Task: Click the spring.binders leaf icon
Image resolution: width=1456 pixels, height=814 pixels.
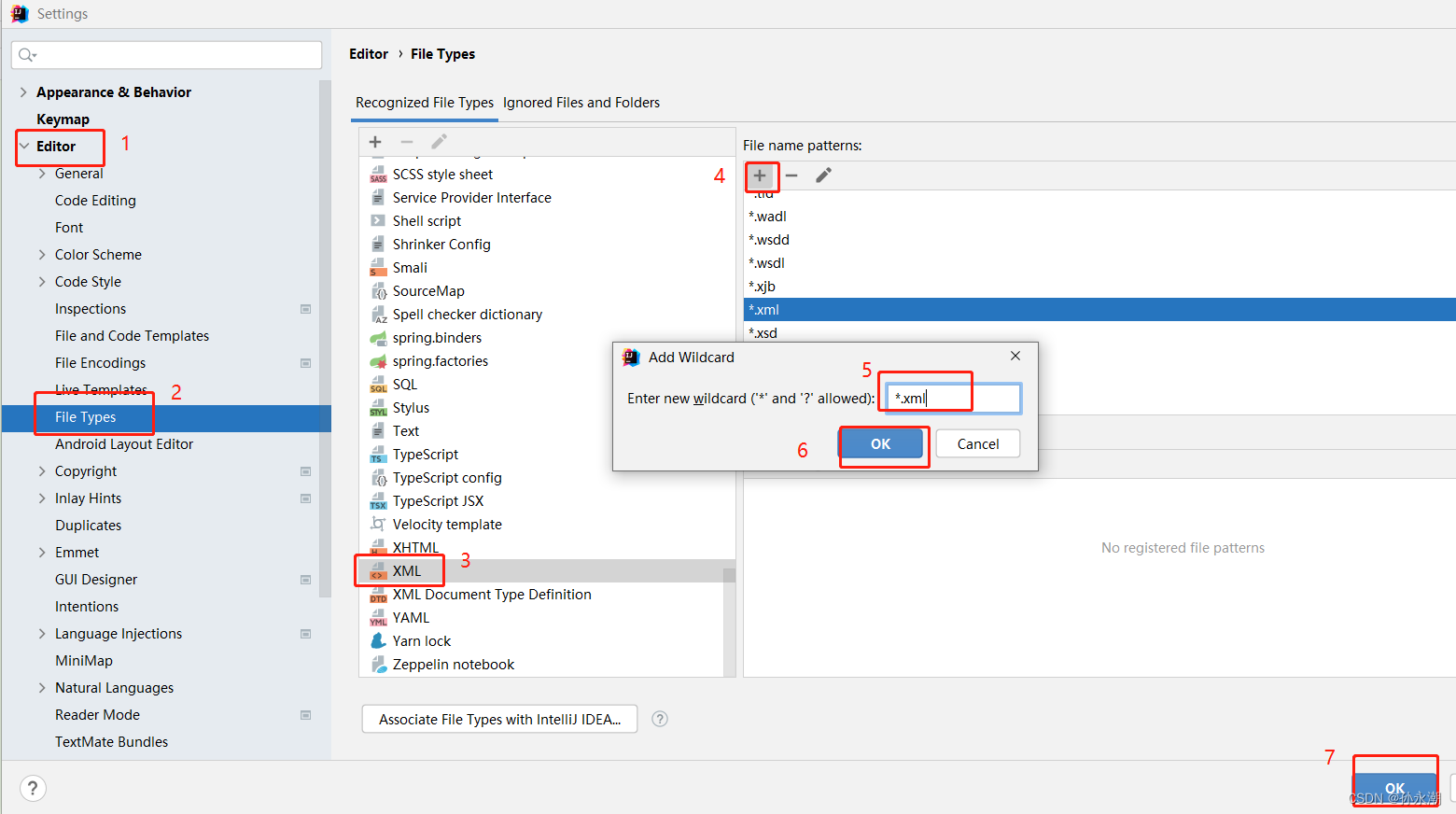Action: point(378,338)
